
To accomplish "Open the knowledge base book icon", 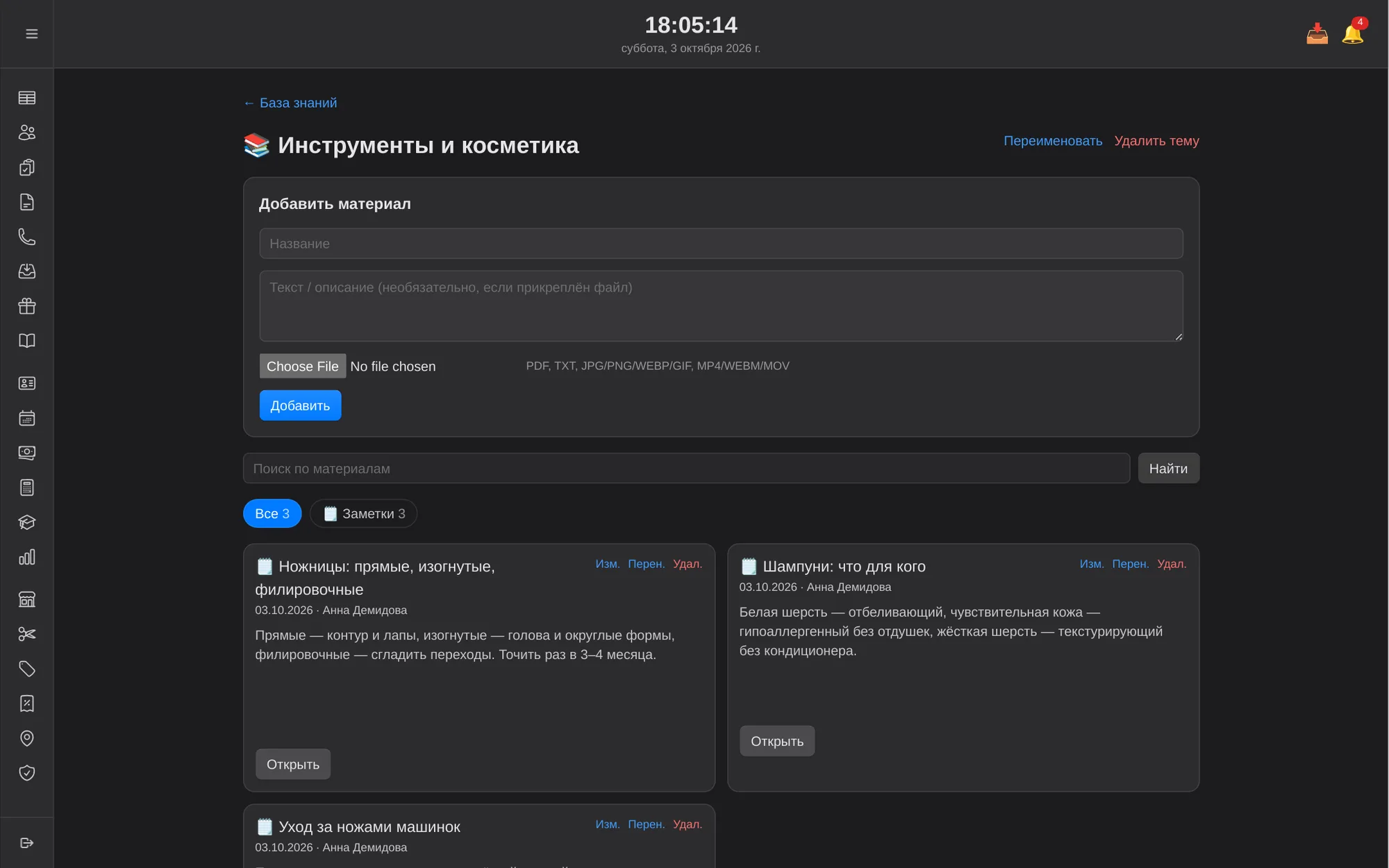I will 27,341.
